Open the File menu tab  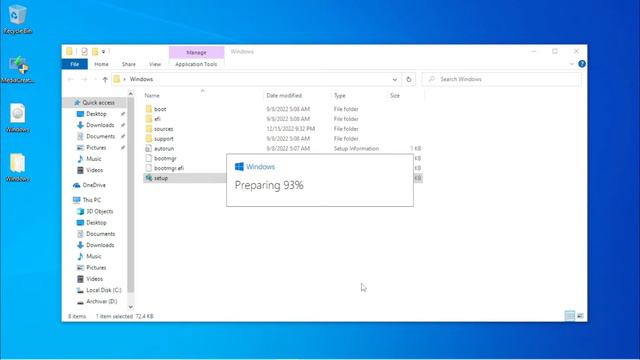75,64
